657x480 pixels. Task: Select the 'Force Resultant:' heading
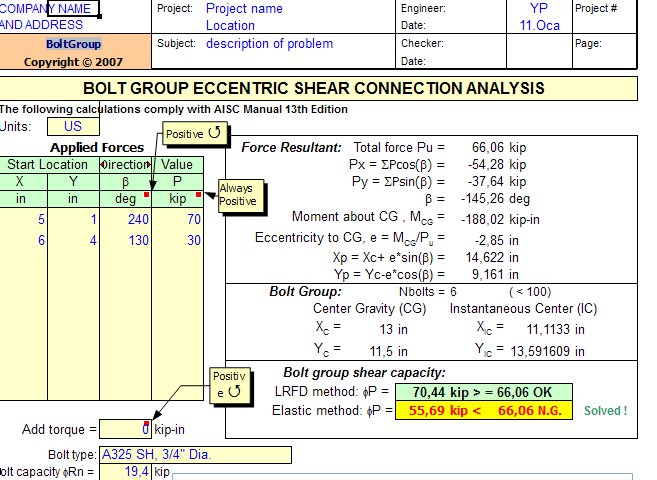coord(292,147)
